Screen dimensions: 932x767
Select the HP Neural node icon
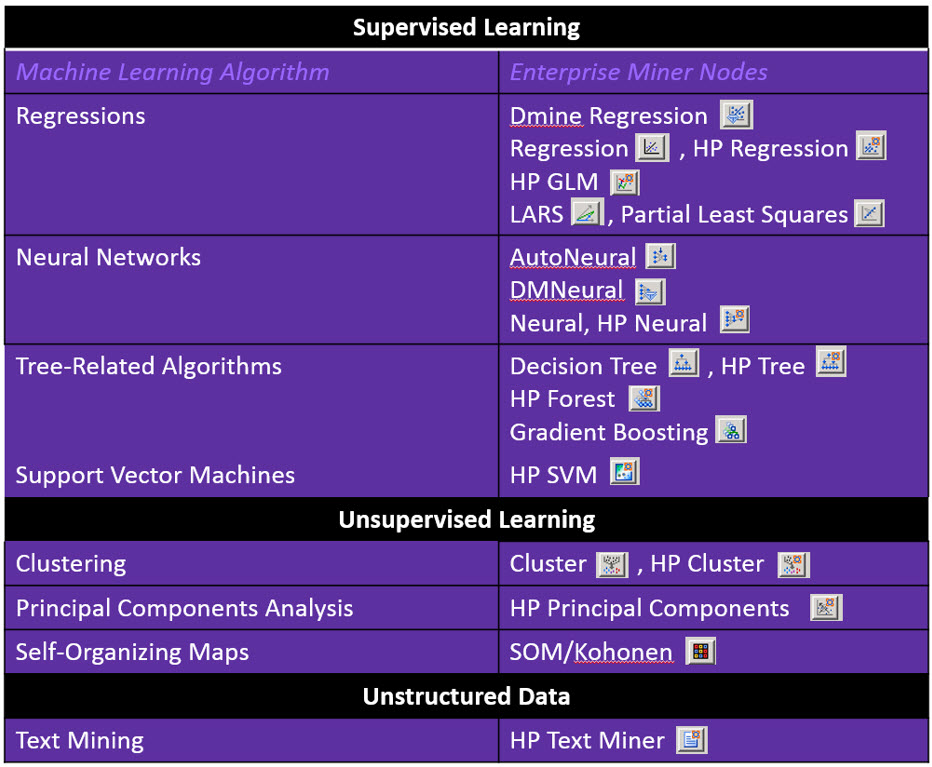pos(734,321)
